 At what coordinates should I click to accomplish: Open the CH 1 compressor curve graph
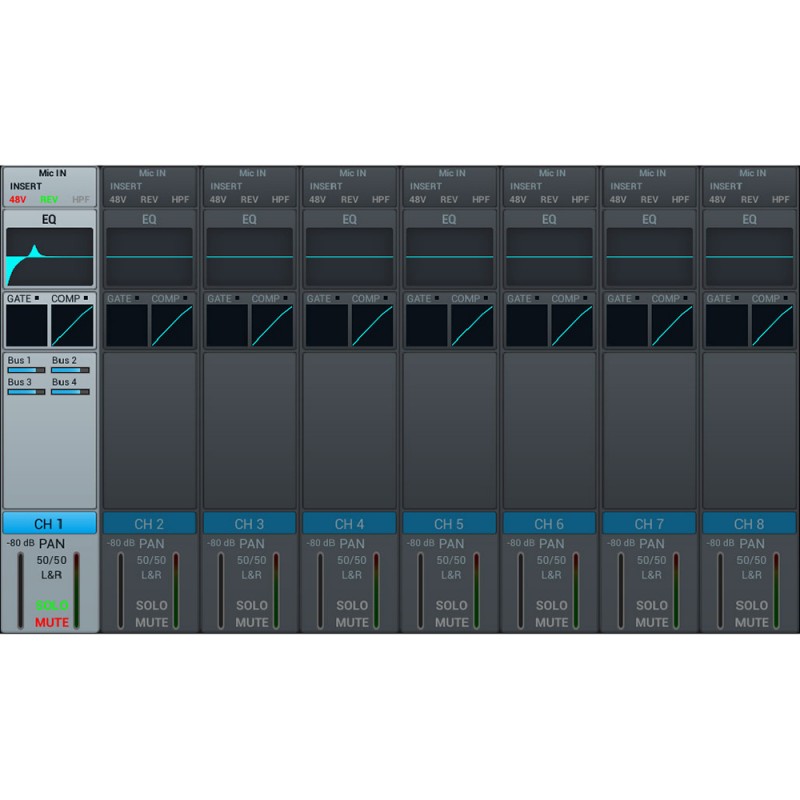click(72, 326)
